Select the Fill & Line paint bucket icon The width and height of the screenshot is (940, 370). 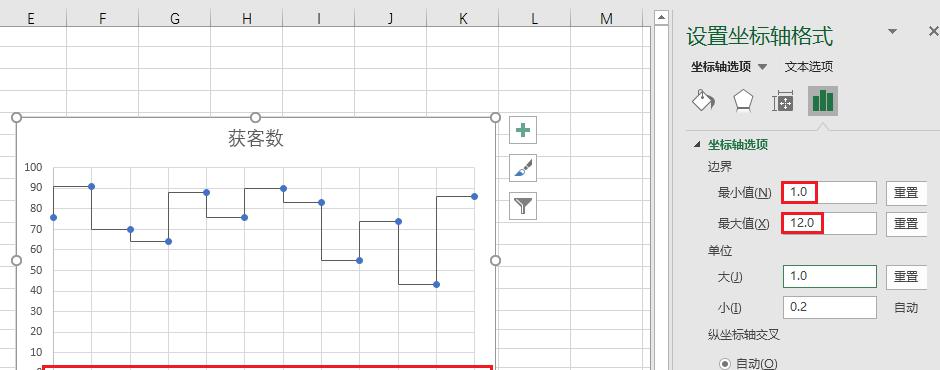click(703, 101)
